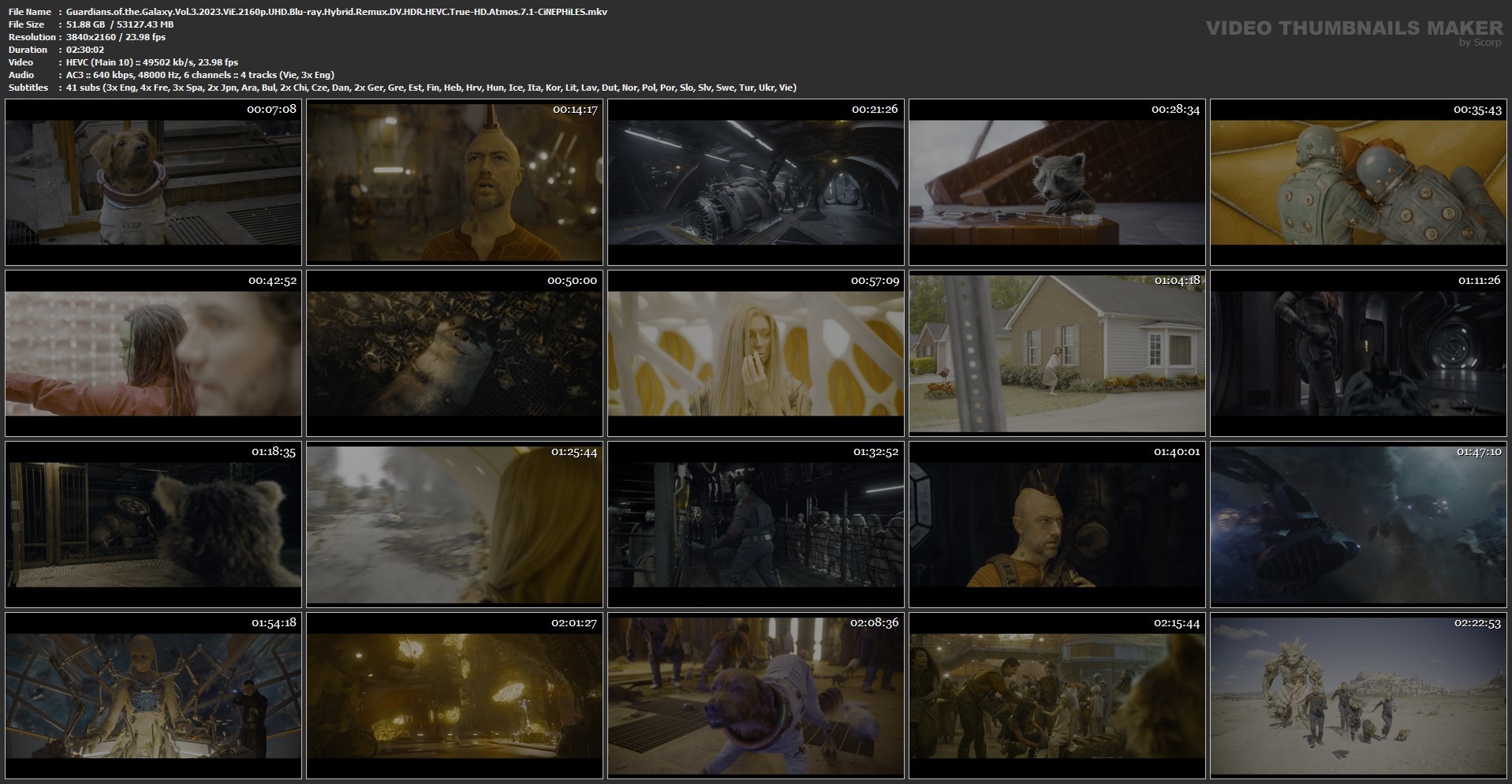
Task: Click the duration value 02:30:02
Action: (x=85, y=50)
